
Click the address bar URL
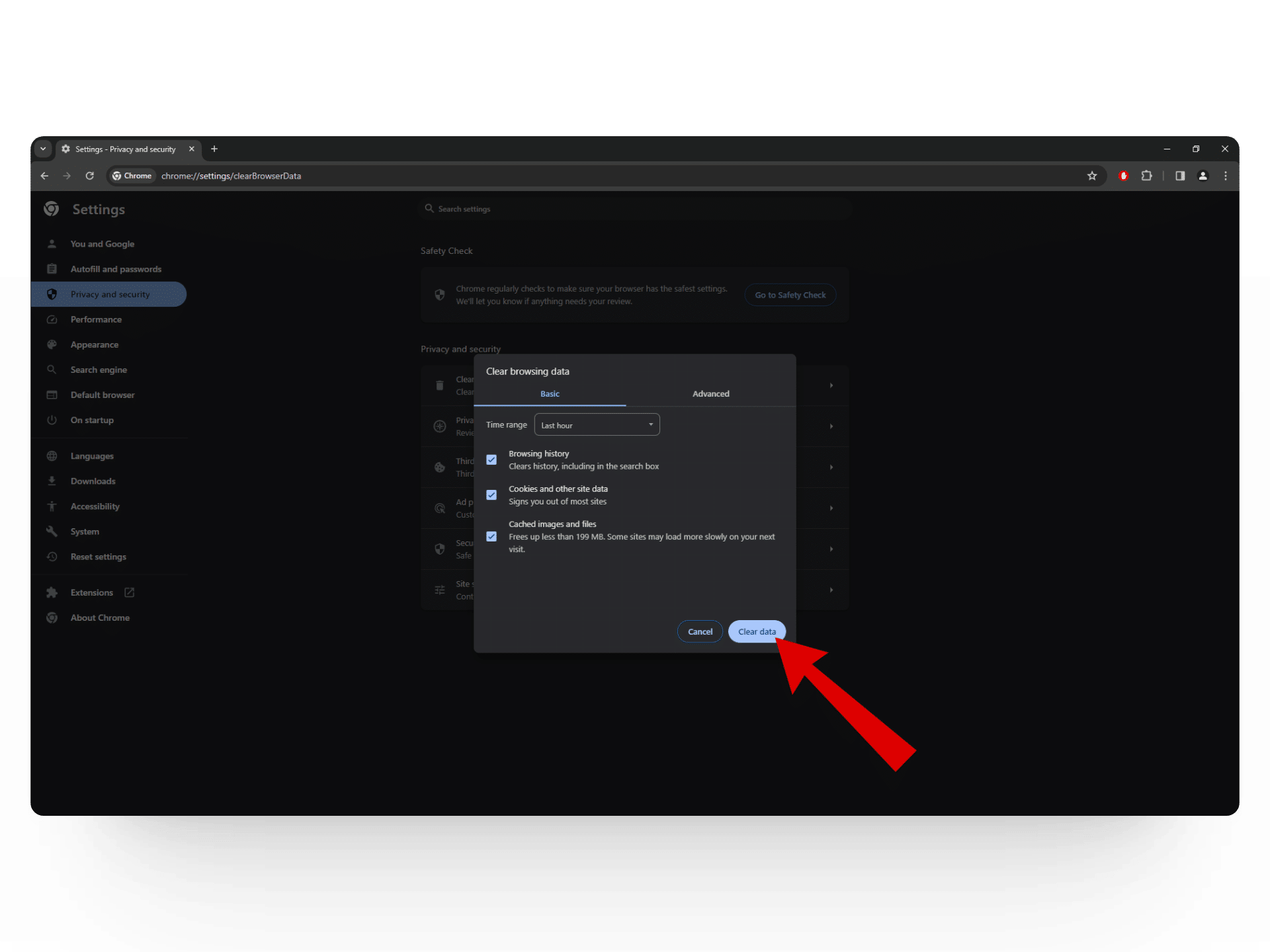click(231, 176)
